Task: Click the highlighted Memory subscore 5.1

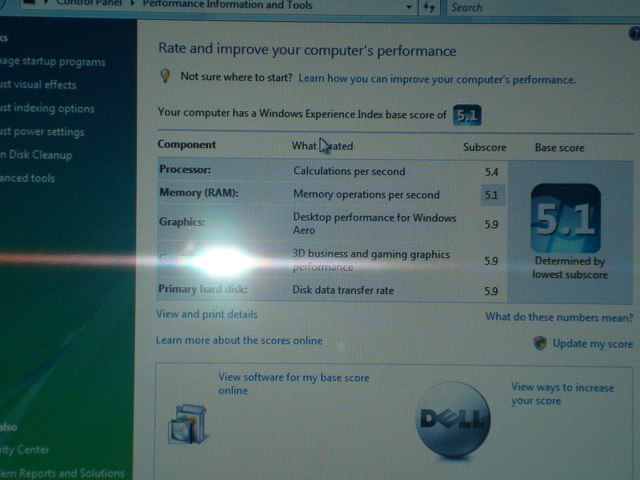Action: click(x=492, y=195)
